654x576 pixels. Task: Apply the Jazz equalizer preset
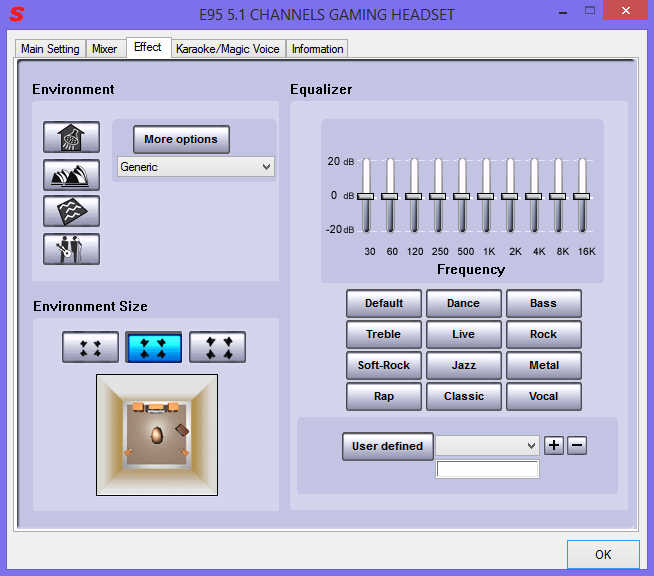pyautogui.click(x=463, y=365)
